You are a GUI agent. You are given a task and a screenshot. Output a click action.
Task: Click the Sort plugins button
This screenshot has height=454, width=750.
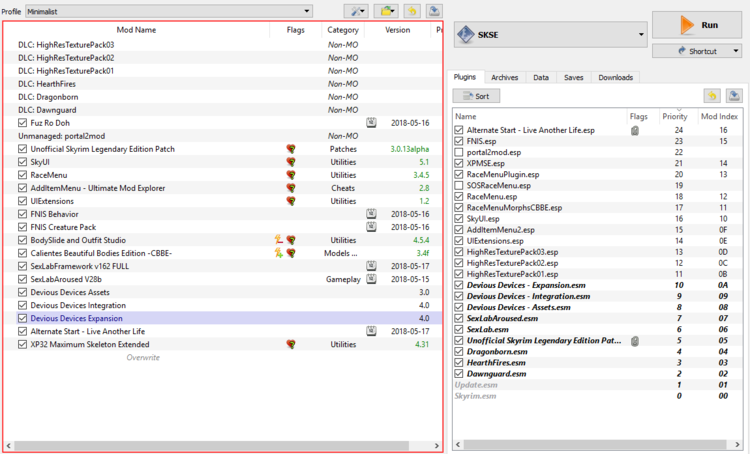(x=477, y=96)
